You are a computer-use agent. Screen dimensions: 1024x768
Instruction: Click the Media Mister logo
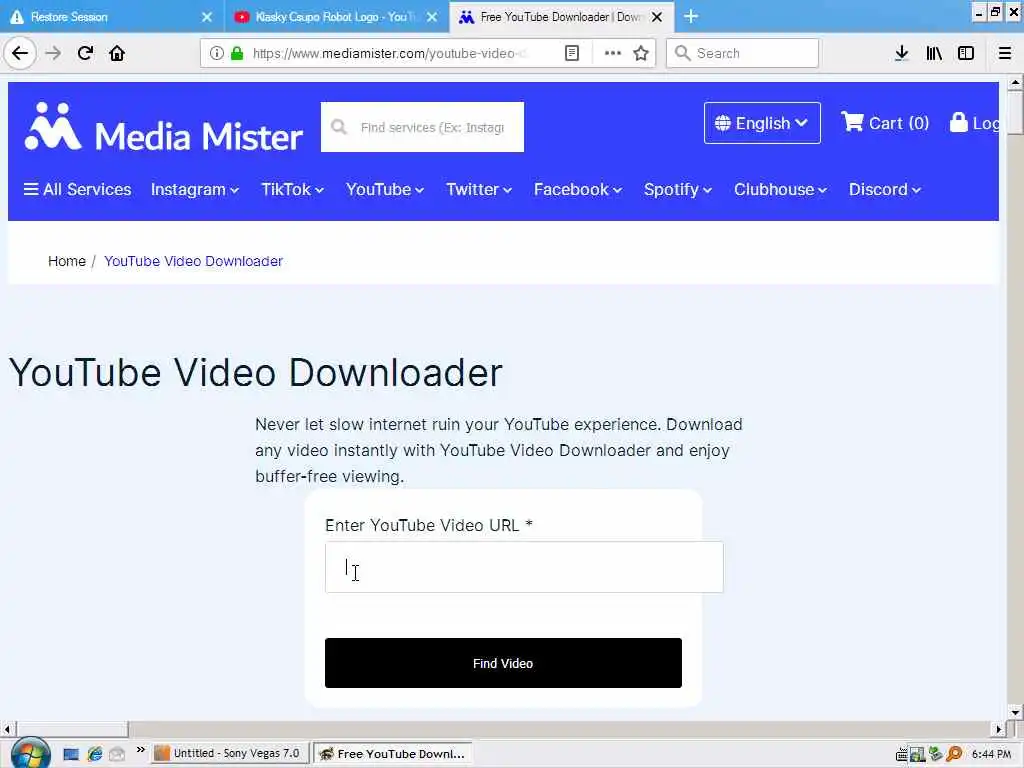[x=164, y=127]
